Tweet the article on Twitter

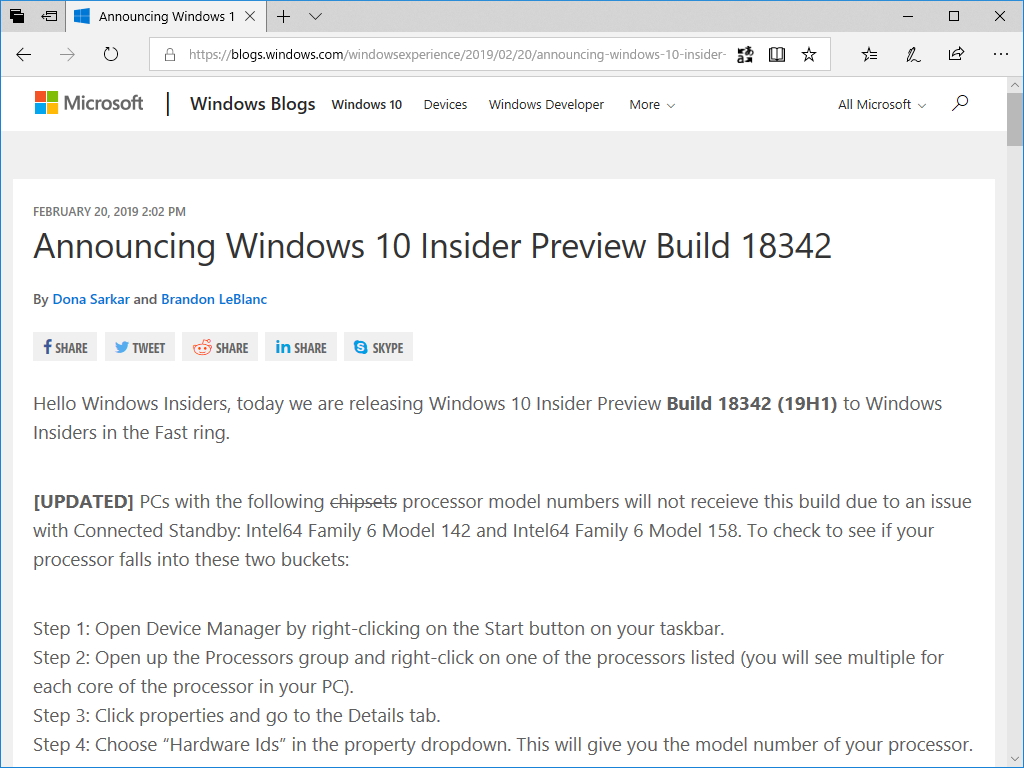[139, 347]
